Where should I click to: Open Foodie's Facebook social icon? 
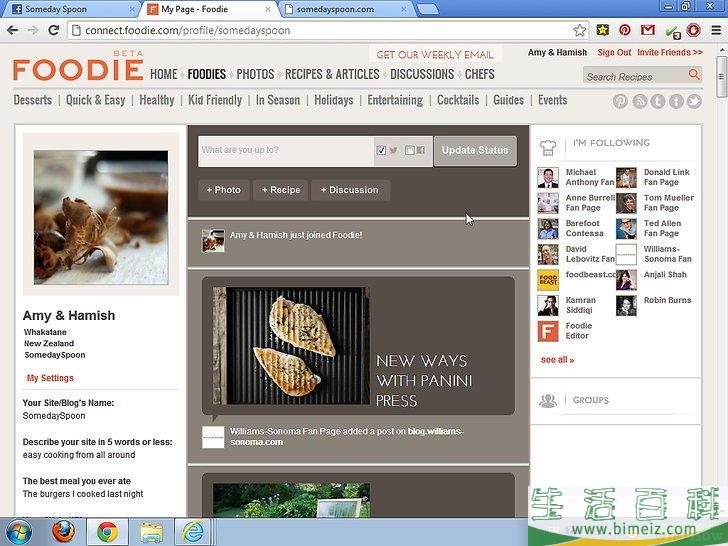pos(676,101)
